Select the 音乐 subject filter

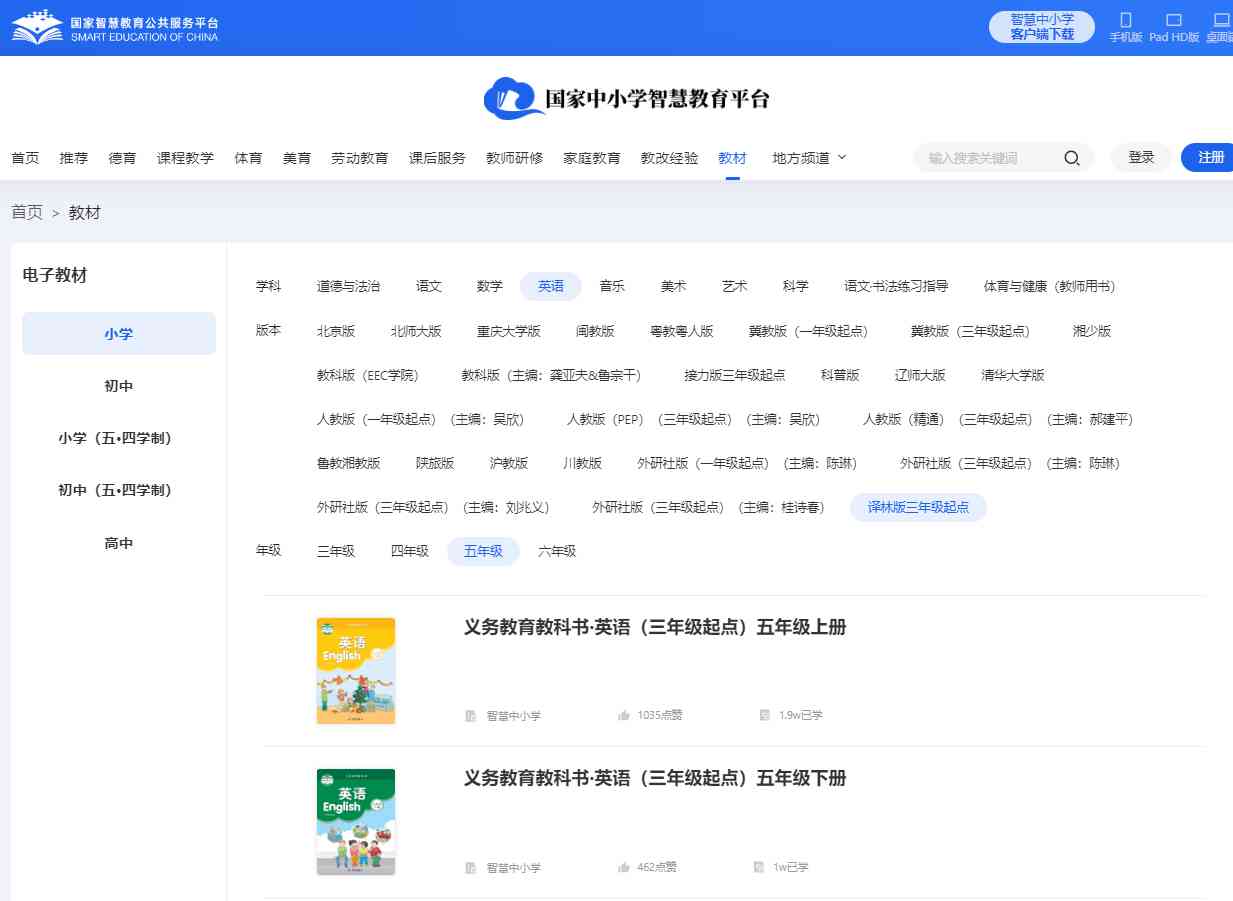[x=612, y=286]
